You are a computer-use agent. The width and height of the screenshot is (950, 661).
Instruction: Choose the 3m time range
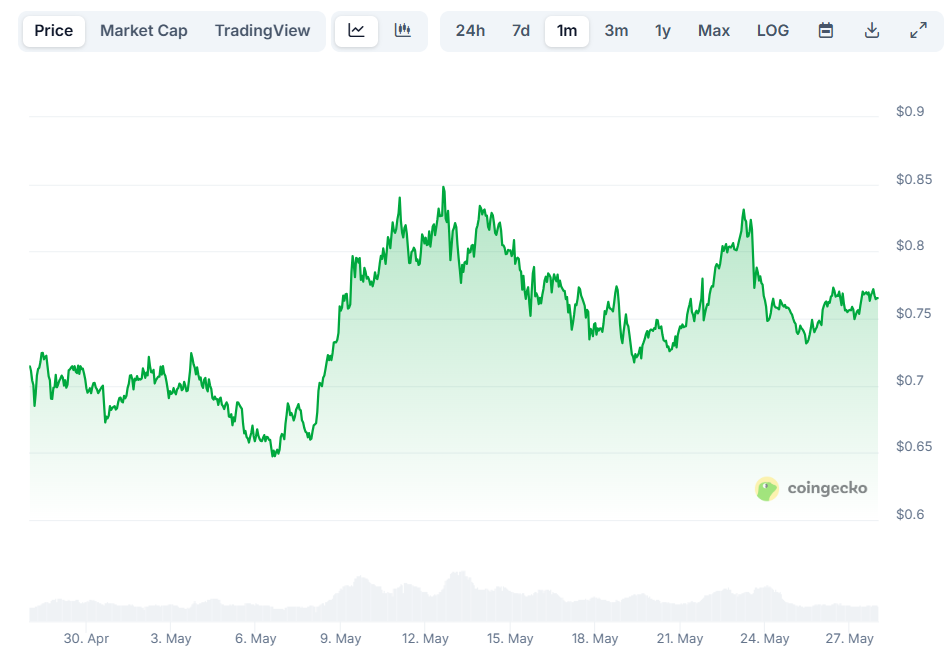616,31
